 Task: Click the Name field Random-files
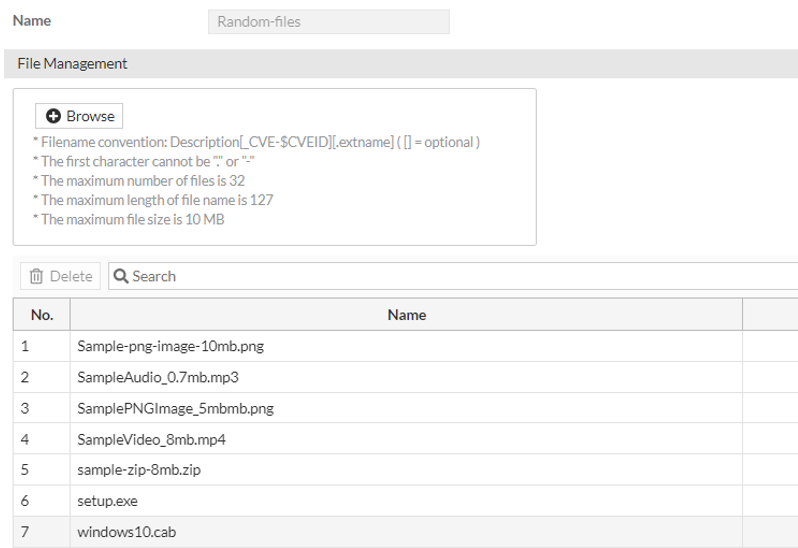tap(328, 21)
